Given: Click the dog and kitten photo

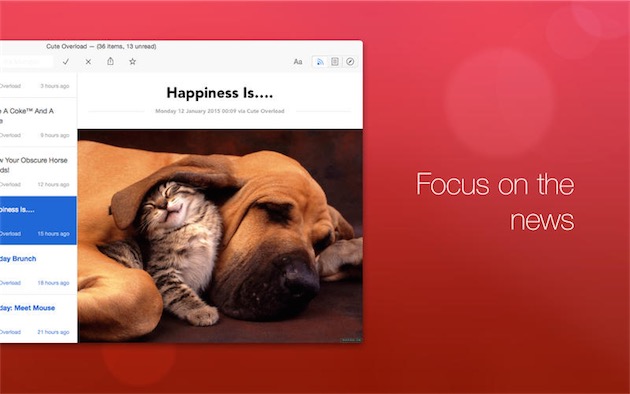Looking at the screenshot, I should pyautogui.click(x=220, y=236).
